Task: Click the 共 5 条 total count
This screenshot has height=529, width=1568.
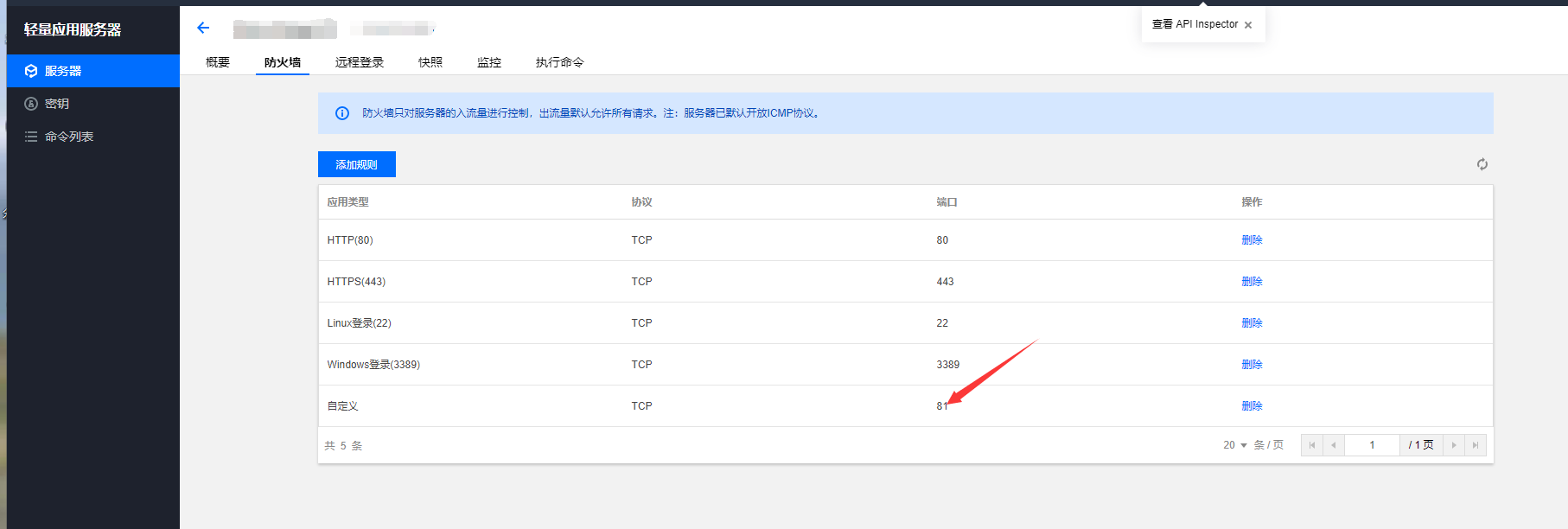Action: coord(343,446)
